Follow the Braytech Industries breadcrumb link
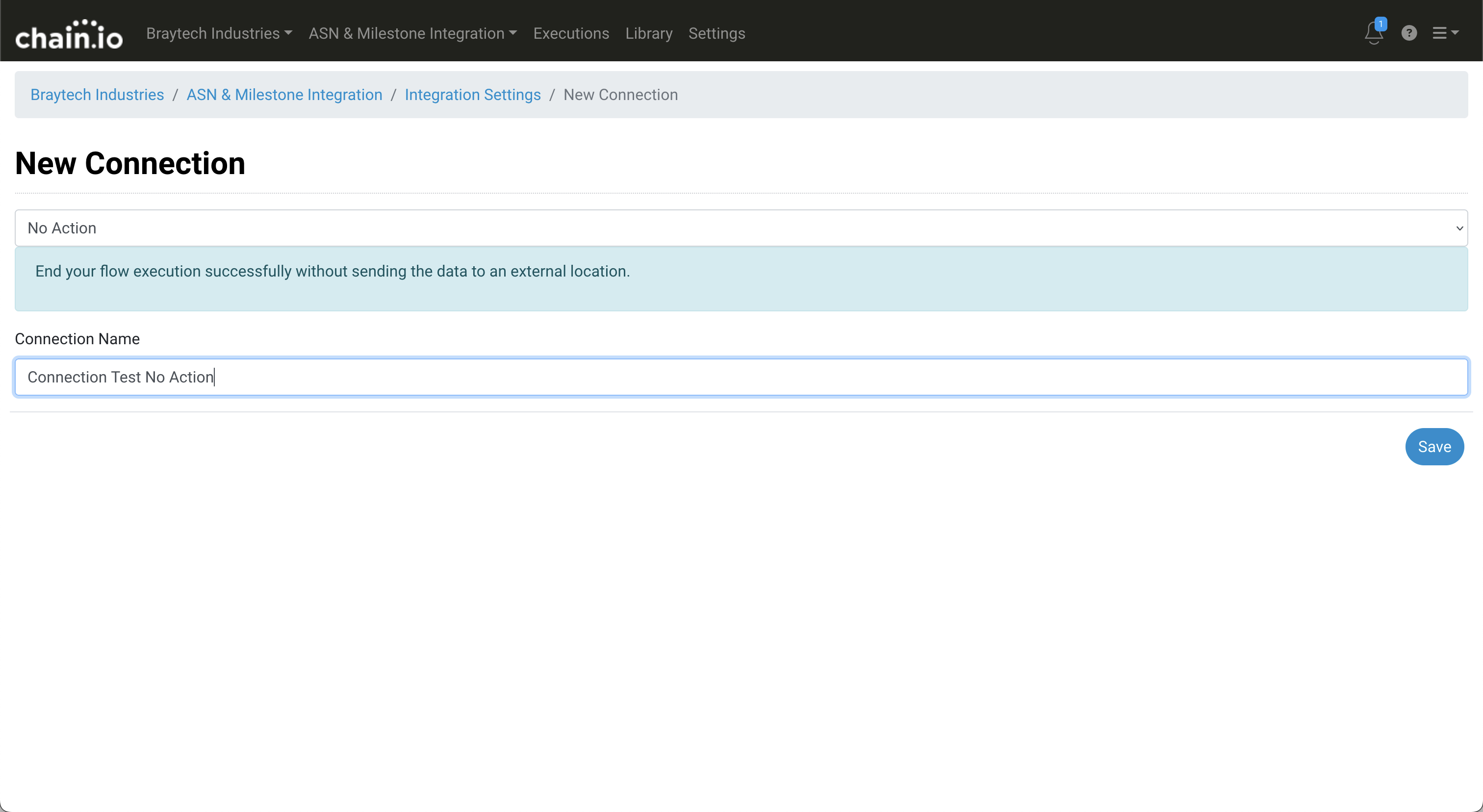 click(97, 94)
